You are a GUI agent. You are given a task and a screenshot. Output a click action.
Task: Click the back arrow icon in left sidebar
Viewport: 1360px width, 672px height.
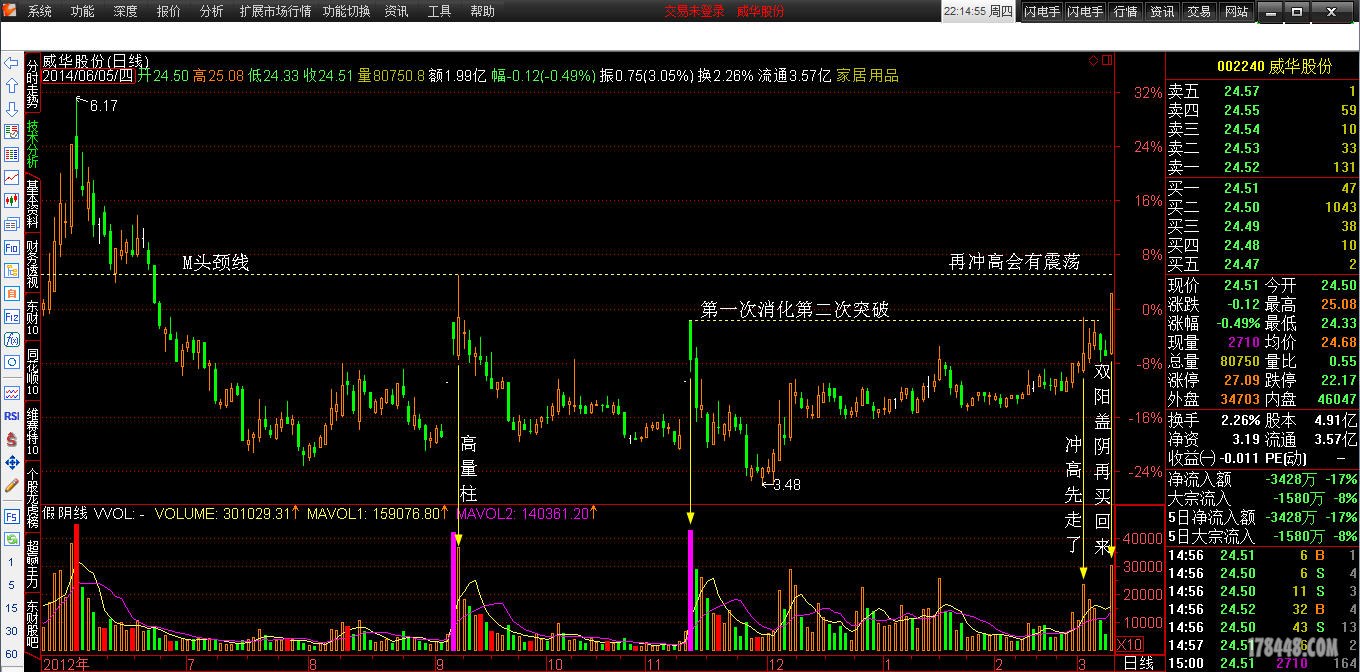pos(11,63)
